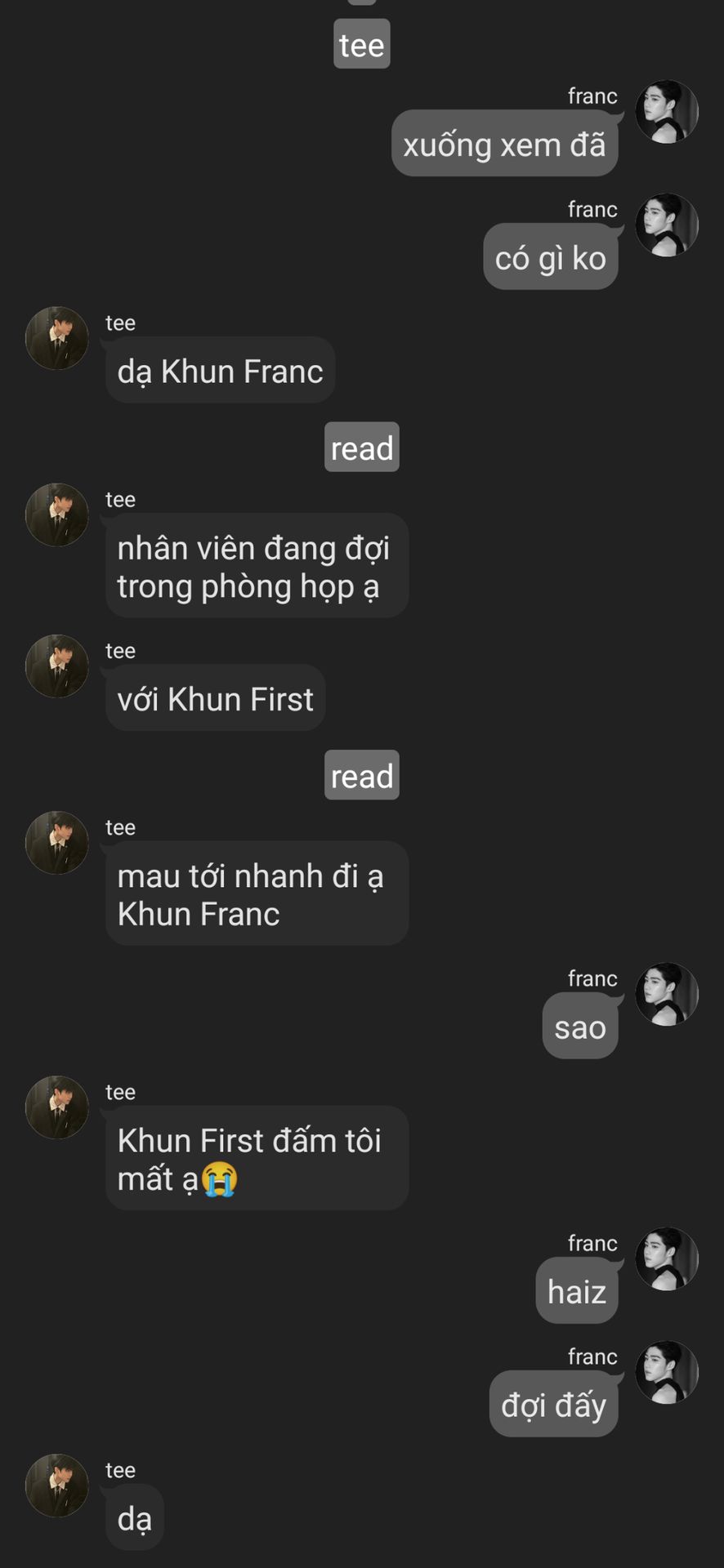Select the 'có gì ko' message bubble
Screen dimensions: 724x1568
pyautogui.click(x=551, y=257)
